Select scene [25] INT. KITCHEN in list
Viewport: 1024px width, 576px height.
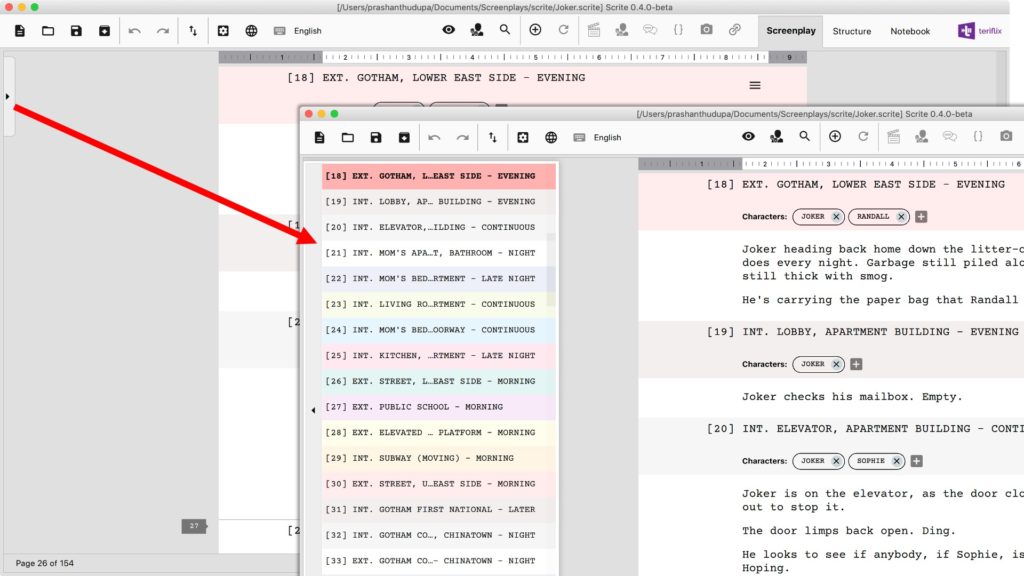pos(438,355)
